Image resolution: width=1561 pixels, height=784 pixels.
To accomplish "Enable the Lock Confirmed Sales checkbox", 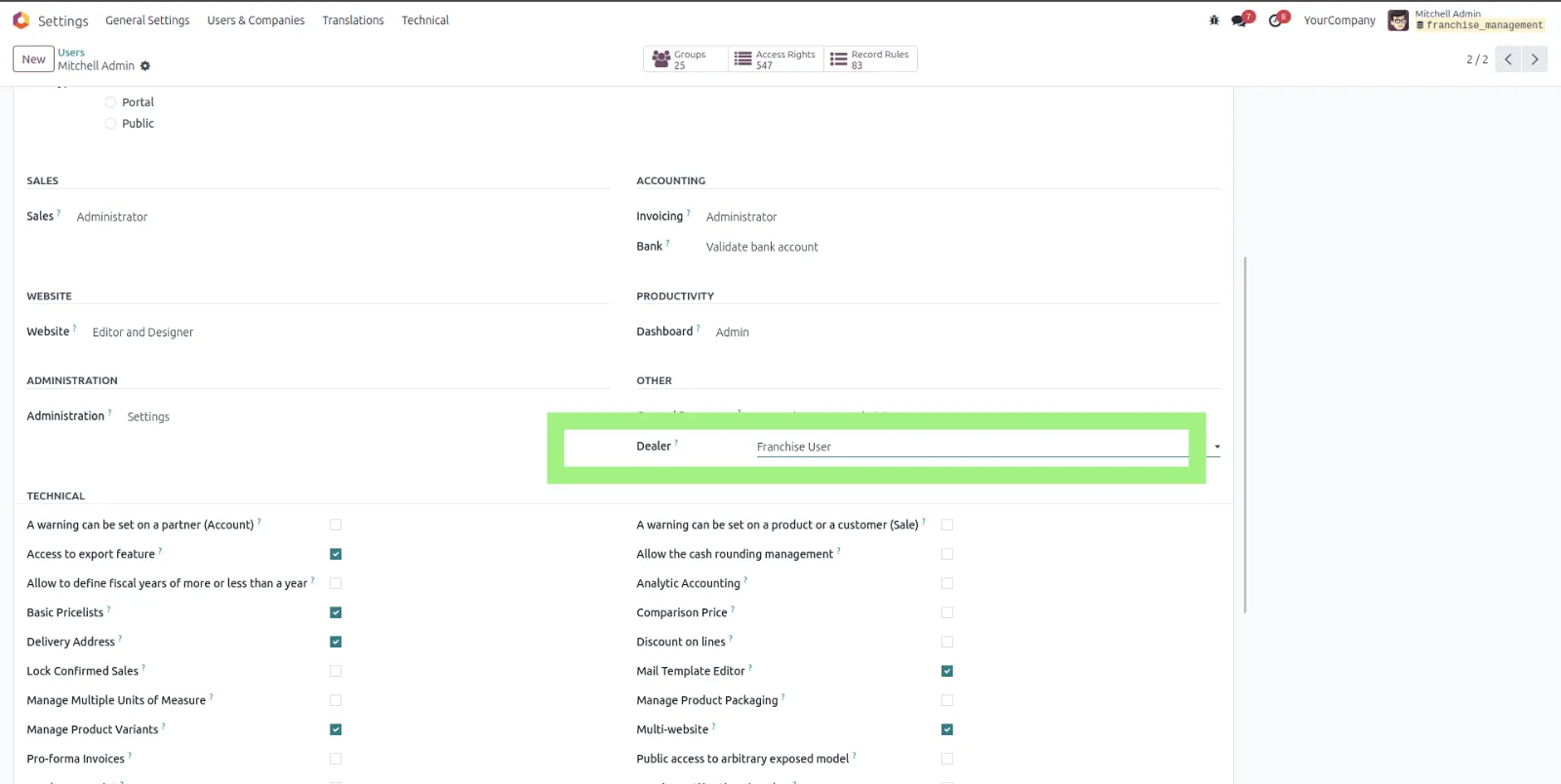I will coord(336,671).
